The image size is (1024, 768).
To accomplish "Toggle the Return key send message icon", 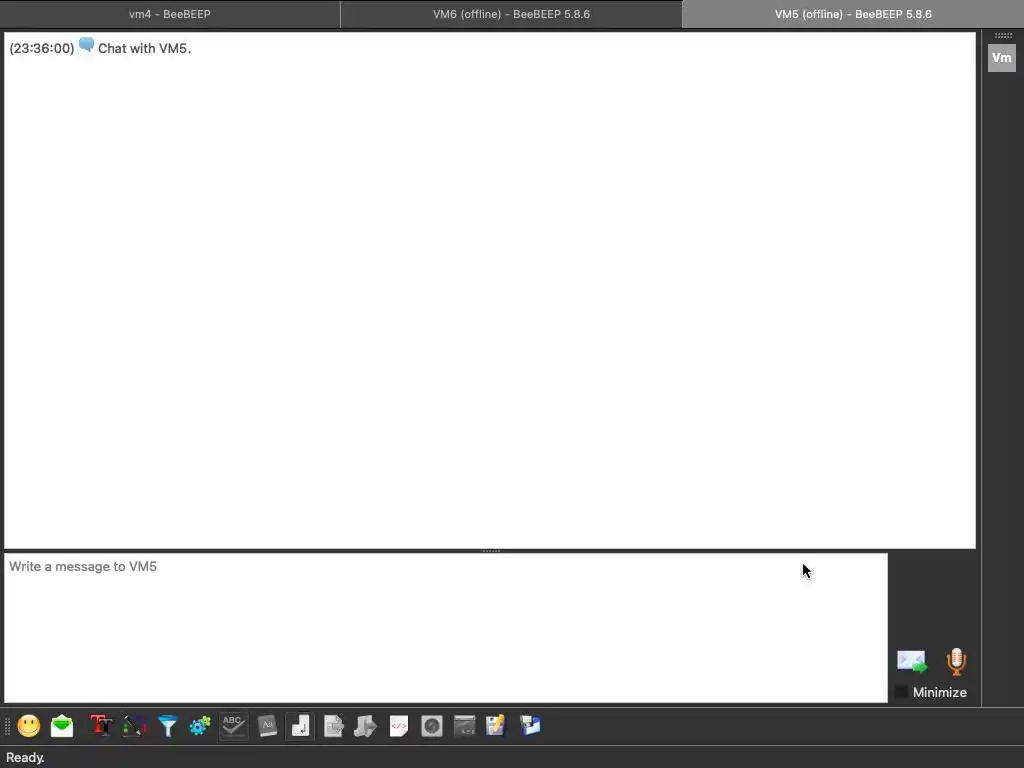I will pyautogui.click(x=300, y=726).
